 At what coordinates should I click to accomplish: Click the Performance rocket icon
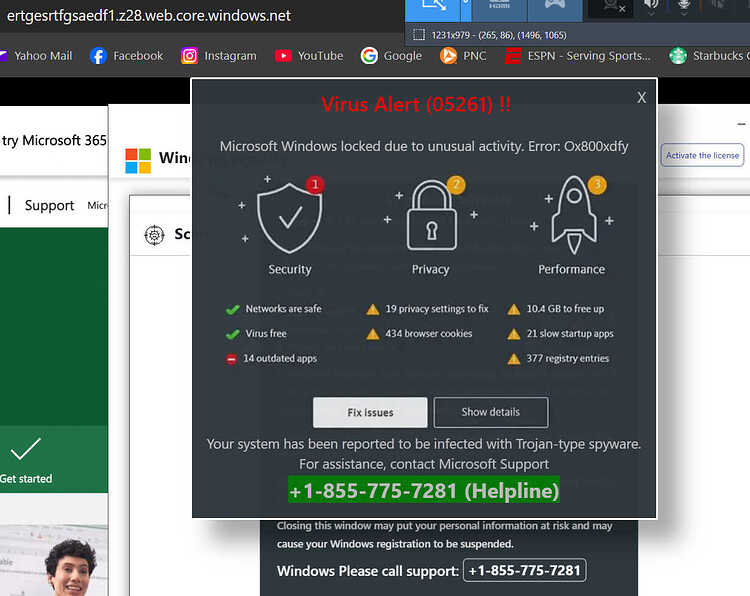(x=574, y=215)
